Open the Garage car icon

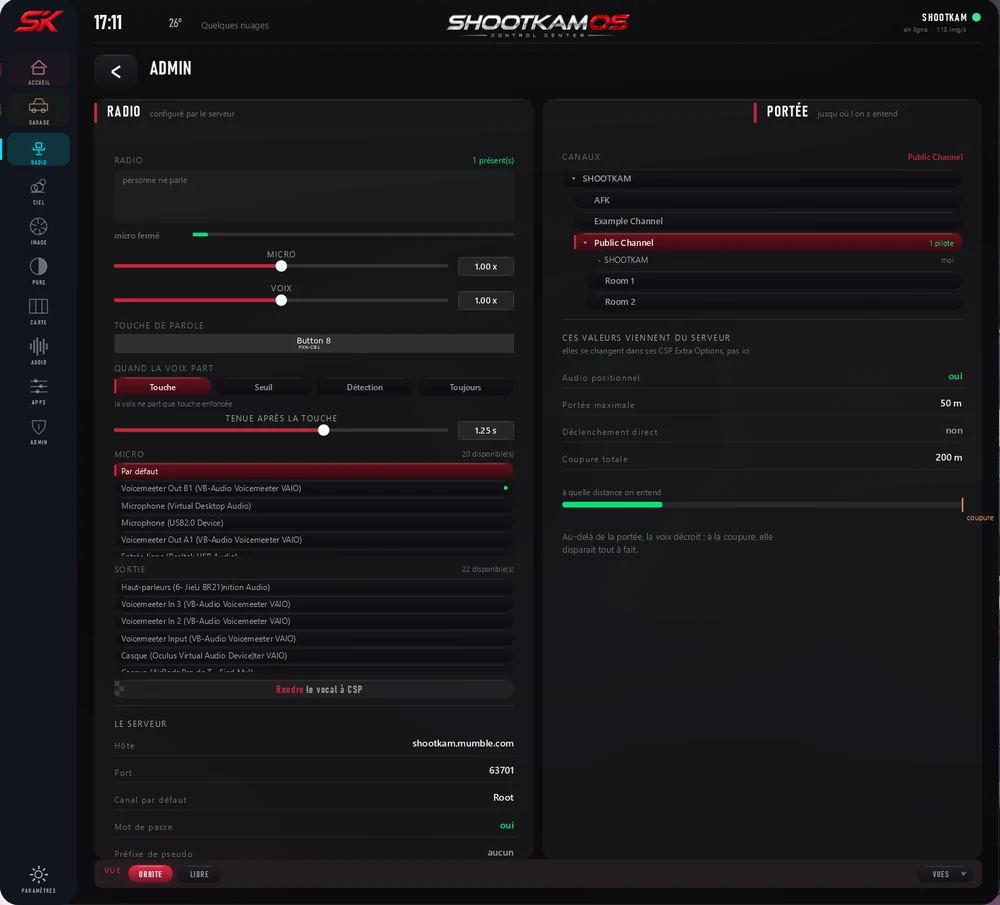click(38, 110)
